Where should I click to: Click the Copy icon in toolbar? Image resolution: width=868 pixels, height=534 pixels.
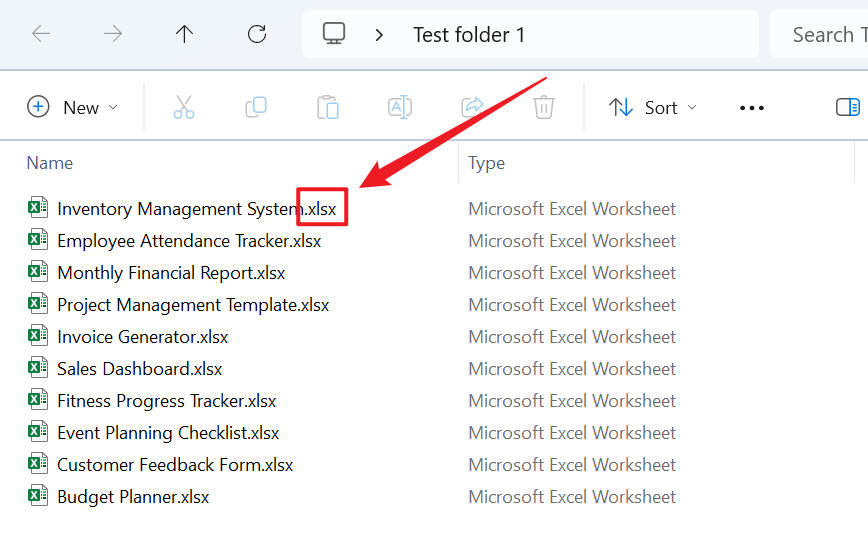click(x=256, y=107)
